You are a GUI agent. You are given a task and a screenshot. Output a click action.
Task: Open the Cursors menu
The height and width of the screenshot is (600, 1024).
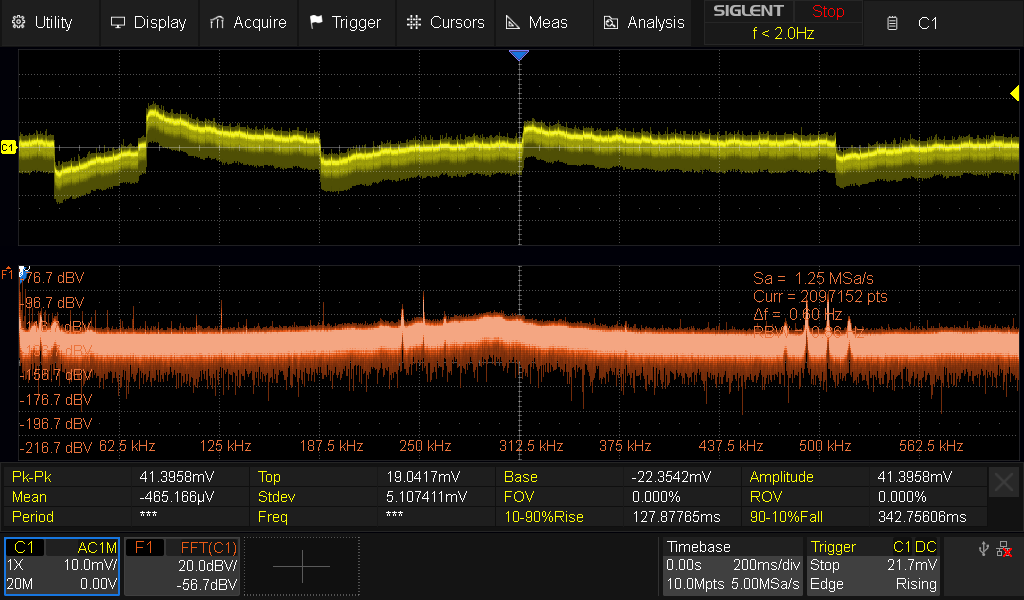point(446,22)
